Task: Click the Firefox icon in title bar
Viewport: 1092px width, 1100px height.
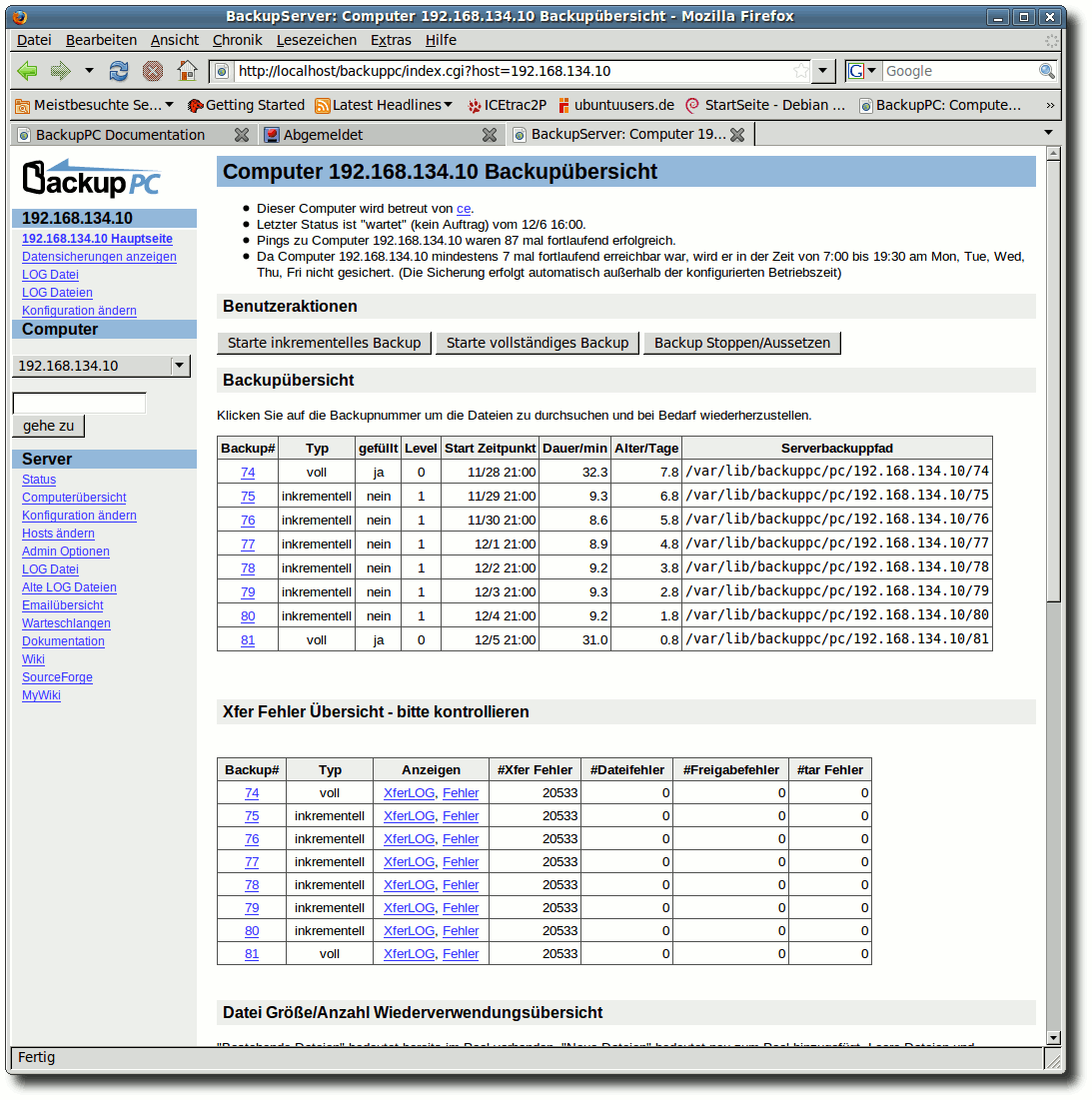Action: pos(19,16)
